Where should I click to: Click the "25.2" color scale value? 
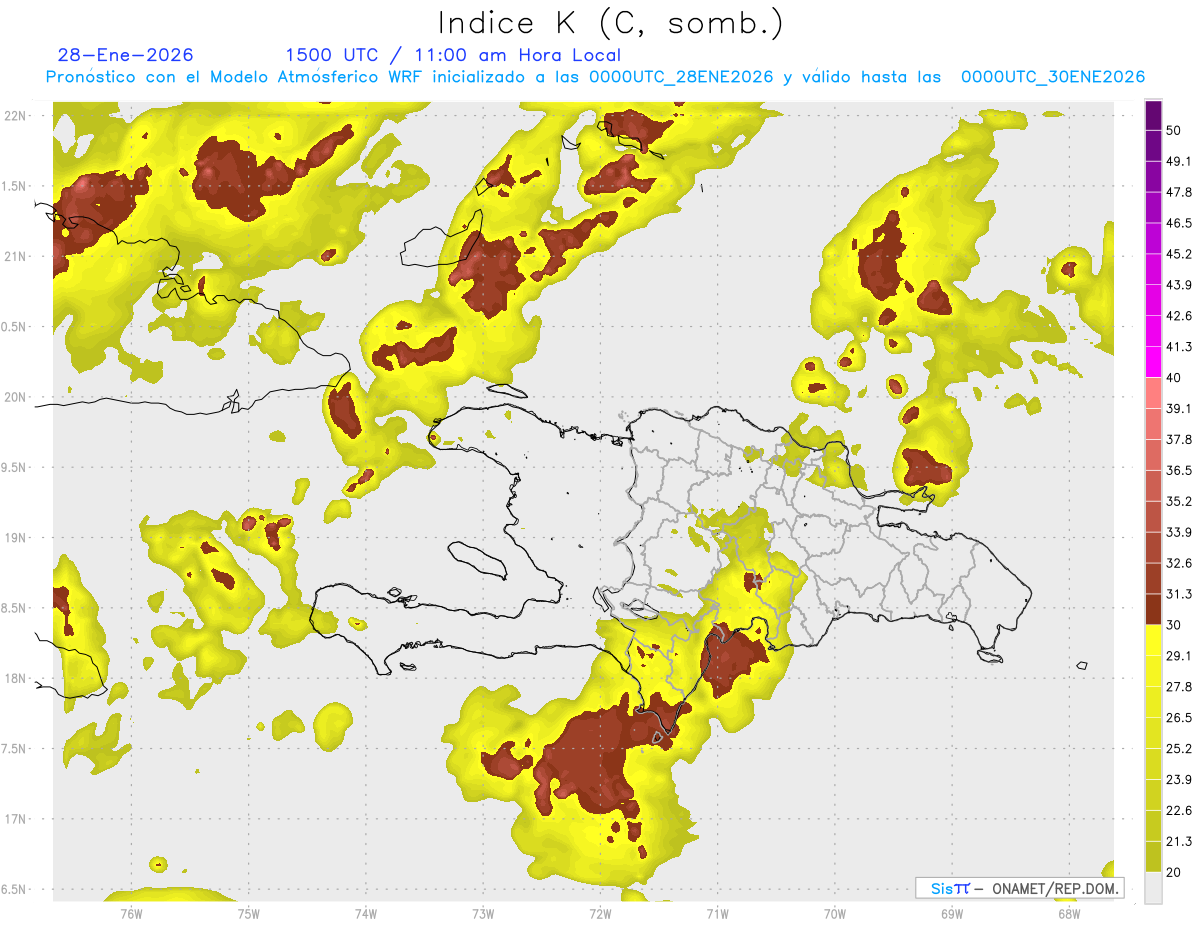1179,749
